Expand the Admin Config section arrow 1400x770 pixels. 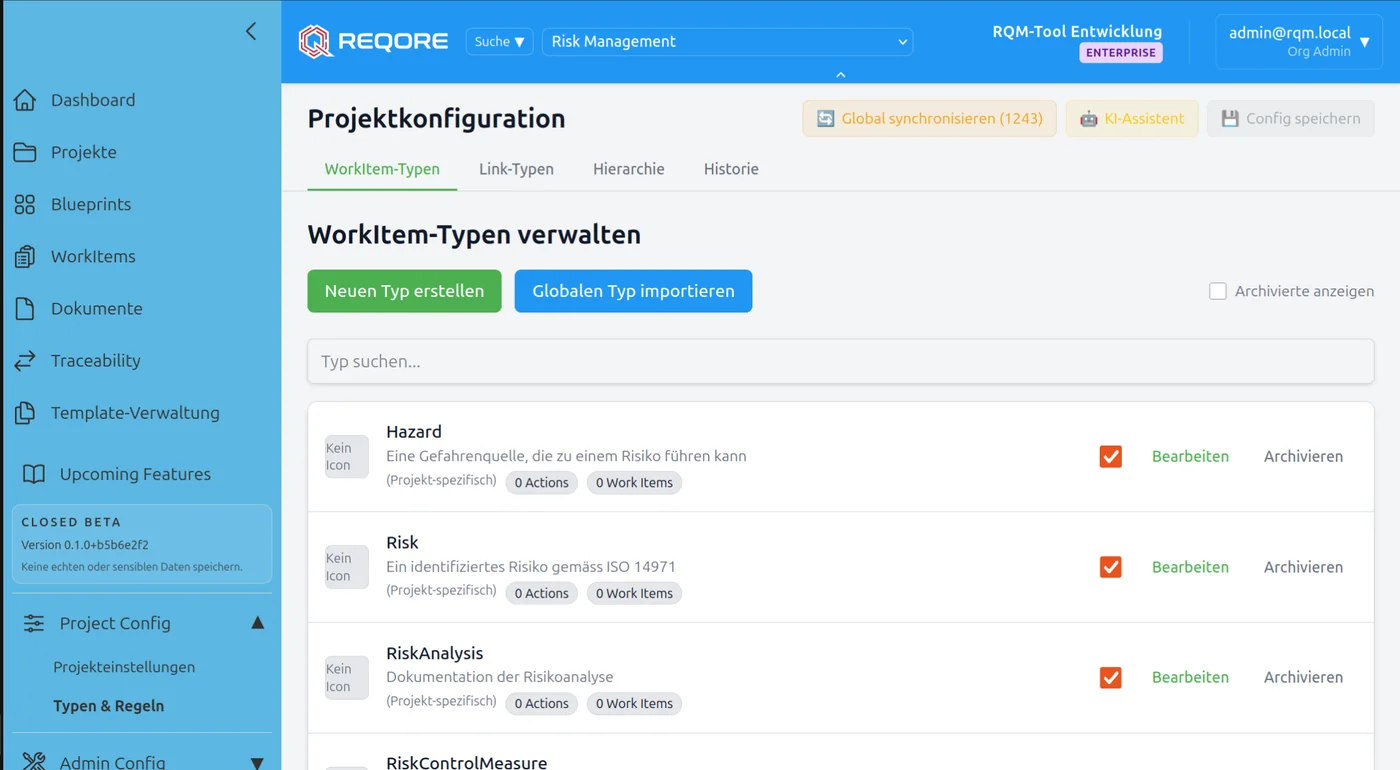click(x=257, y=762)
